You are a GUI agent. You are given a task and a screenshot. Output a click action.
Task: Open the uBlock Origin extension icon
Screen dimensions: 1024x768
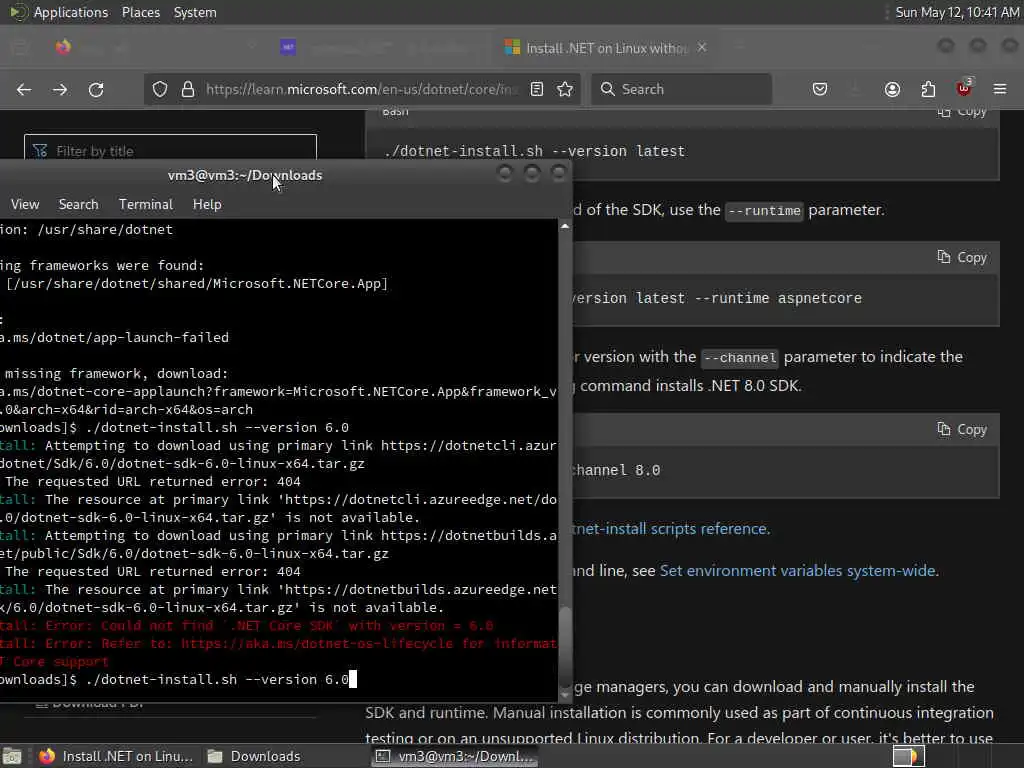pyautogui.click(x=964, y=88)
